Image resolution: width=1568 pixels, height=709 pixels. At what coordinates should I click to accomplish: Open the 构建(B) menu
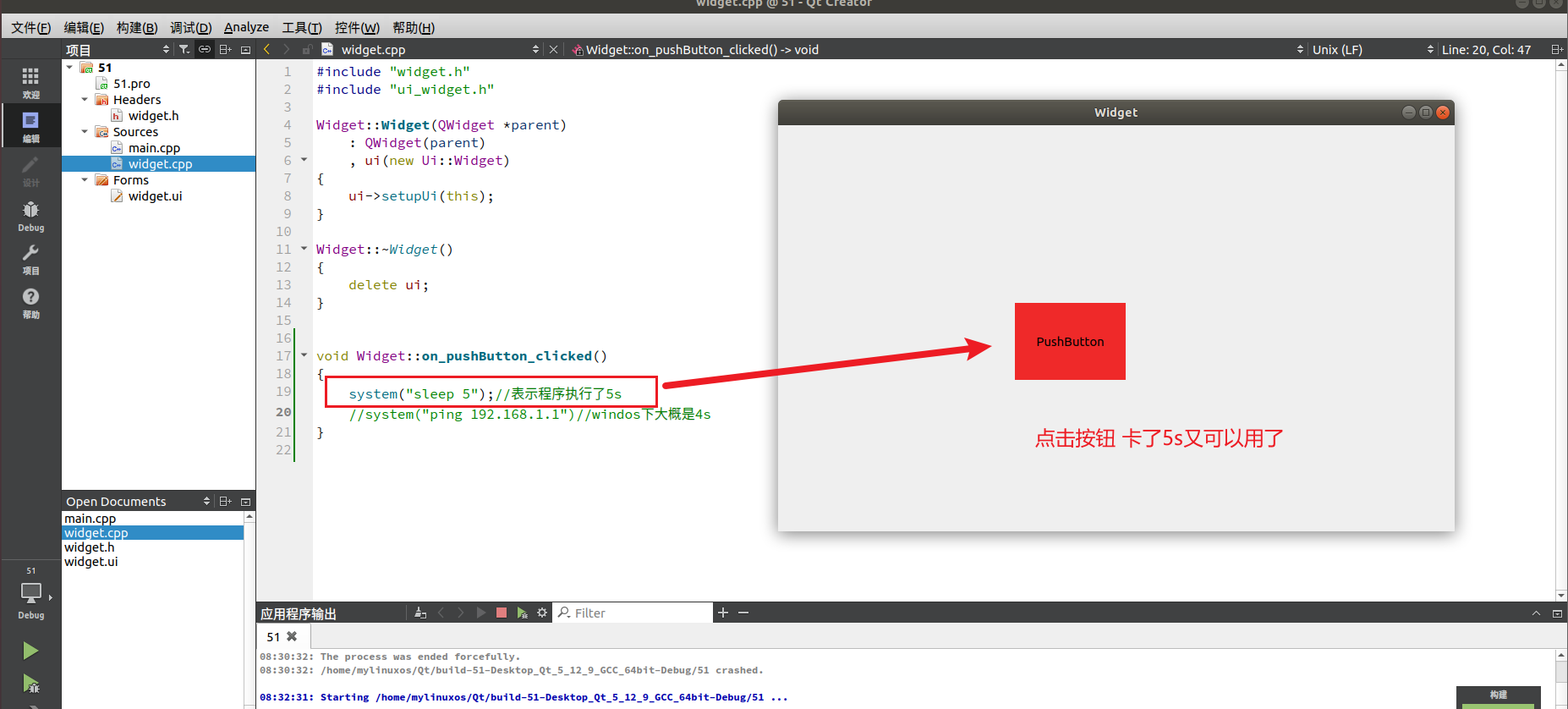coord(137,27)
